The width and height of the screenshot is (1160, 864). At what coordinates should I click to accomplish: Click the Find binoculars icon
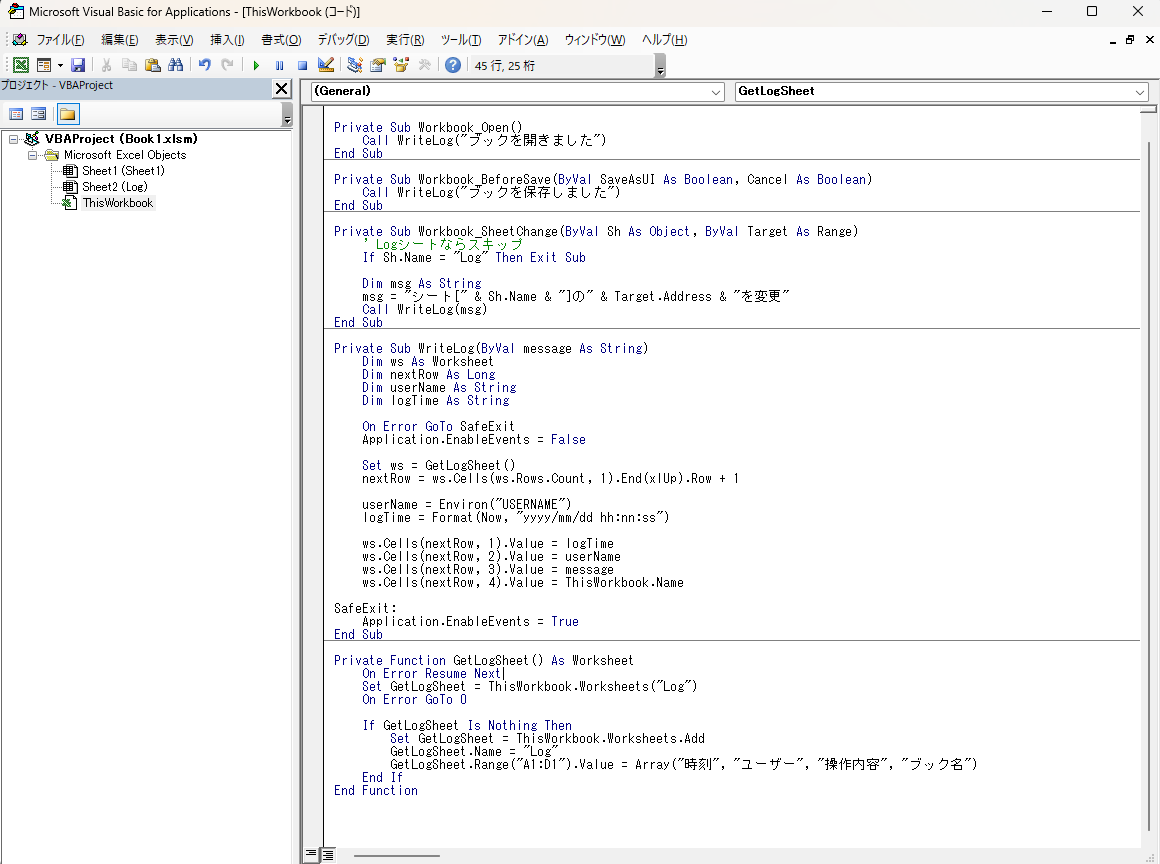tap(176, 65)
